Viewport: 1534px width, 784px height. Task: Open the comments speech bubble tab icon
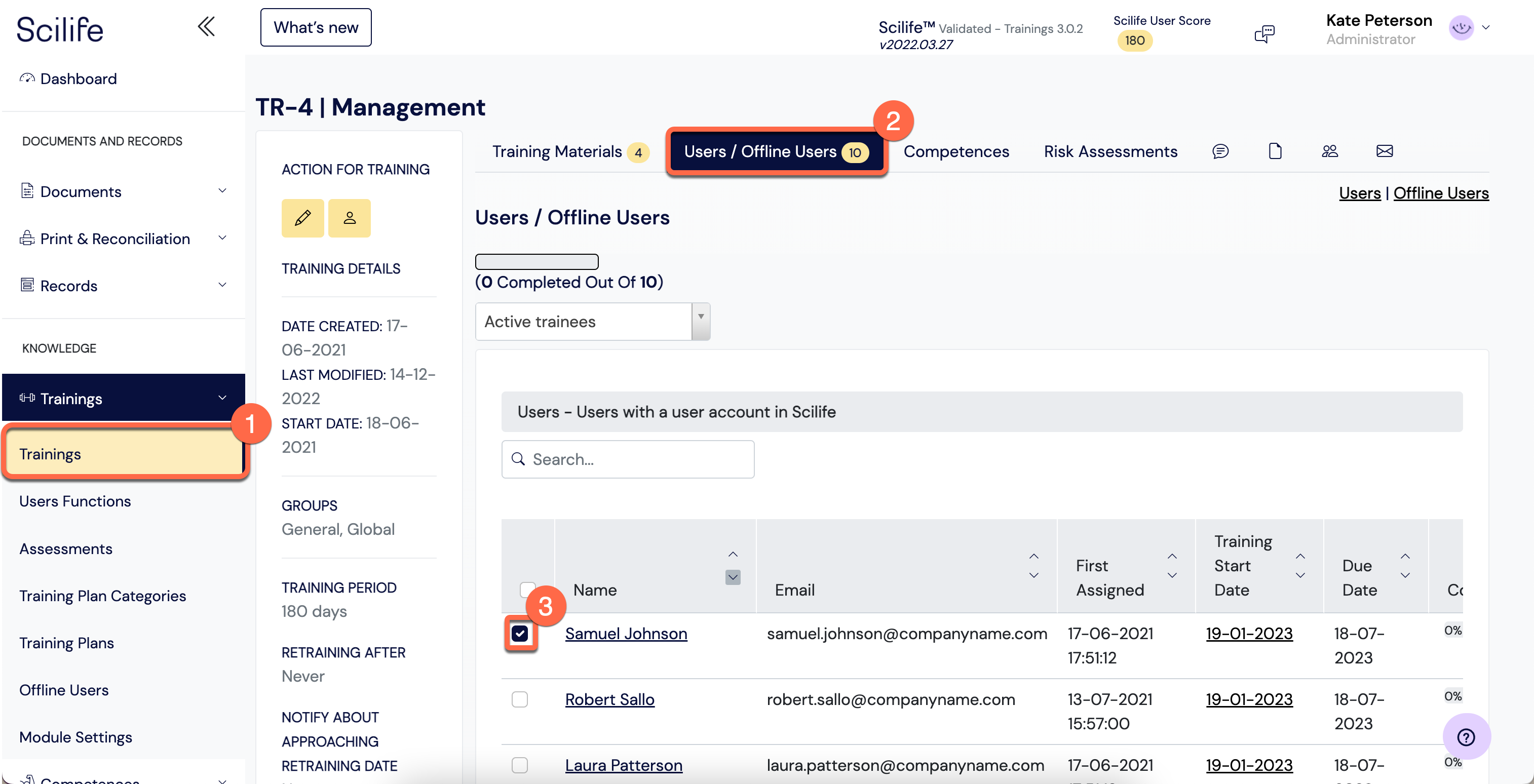(1220, 151)
